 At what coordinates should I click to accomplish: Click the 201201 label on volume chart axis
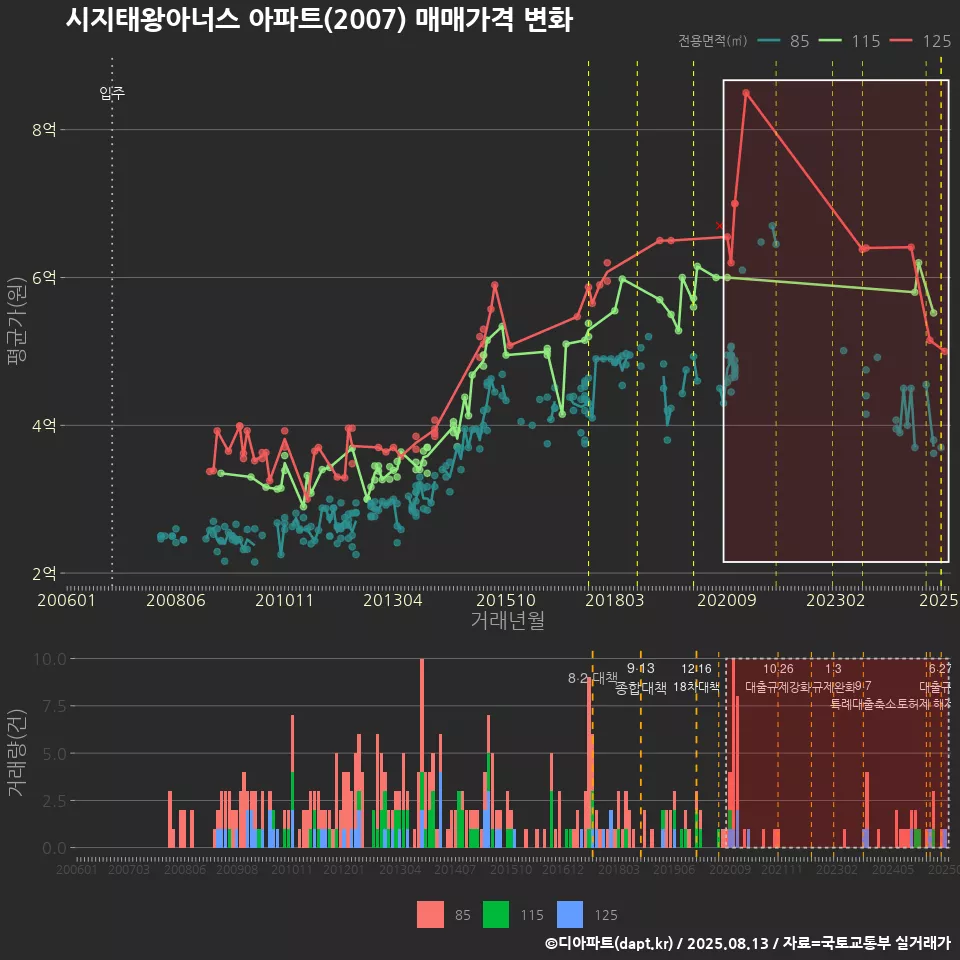point(343,869)
